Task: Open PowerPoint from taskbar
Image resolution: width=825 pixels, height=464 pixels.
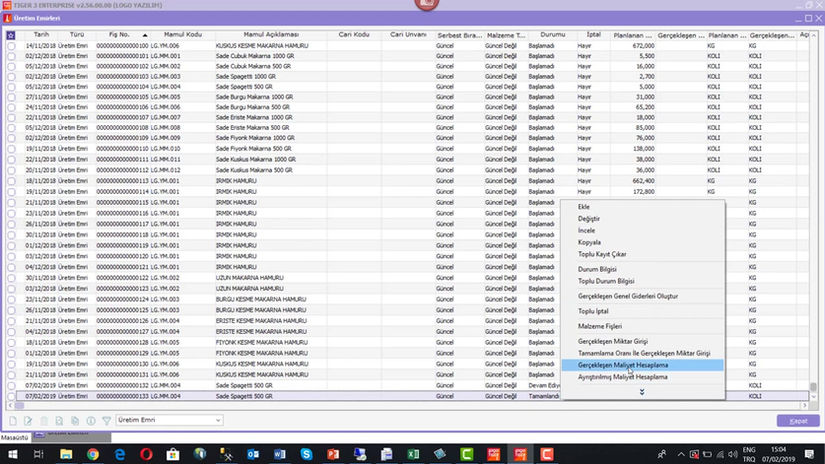Action: coord(333,454)
